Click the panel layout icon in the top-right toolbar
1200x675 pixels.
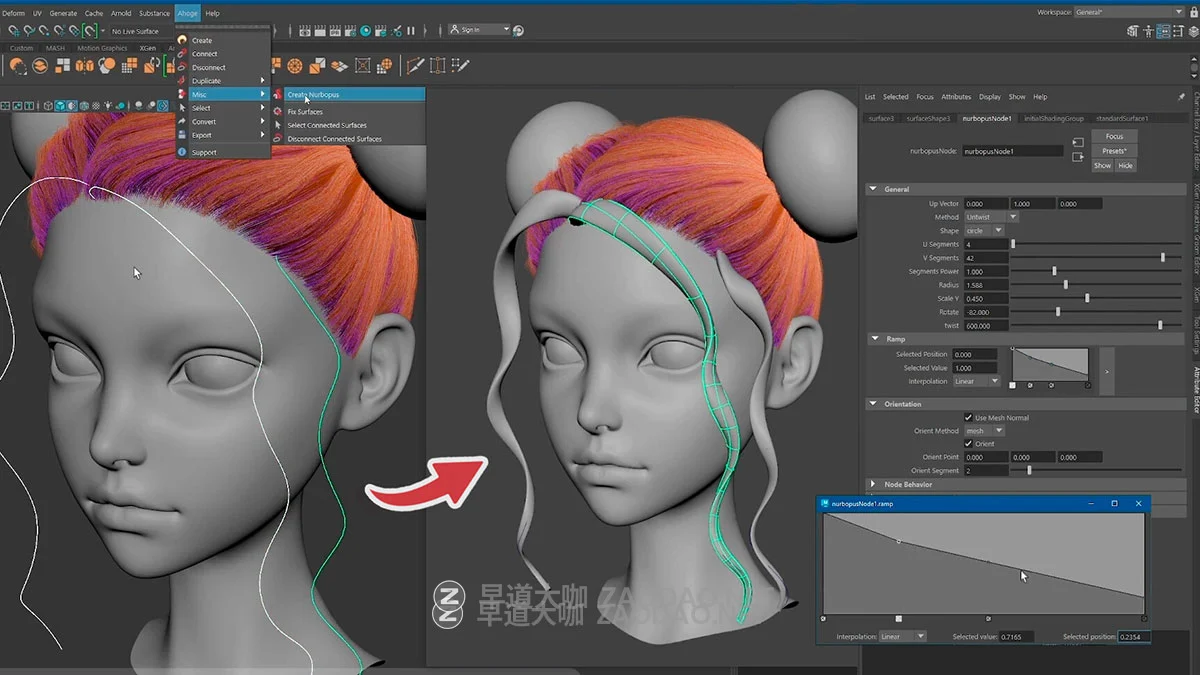[1165, 31]
